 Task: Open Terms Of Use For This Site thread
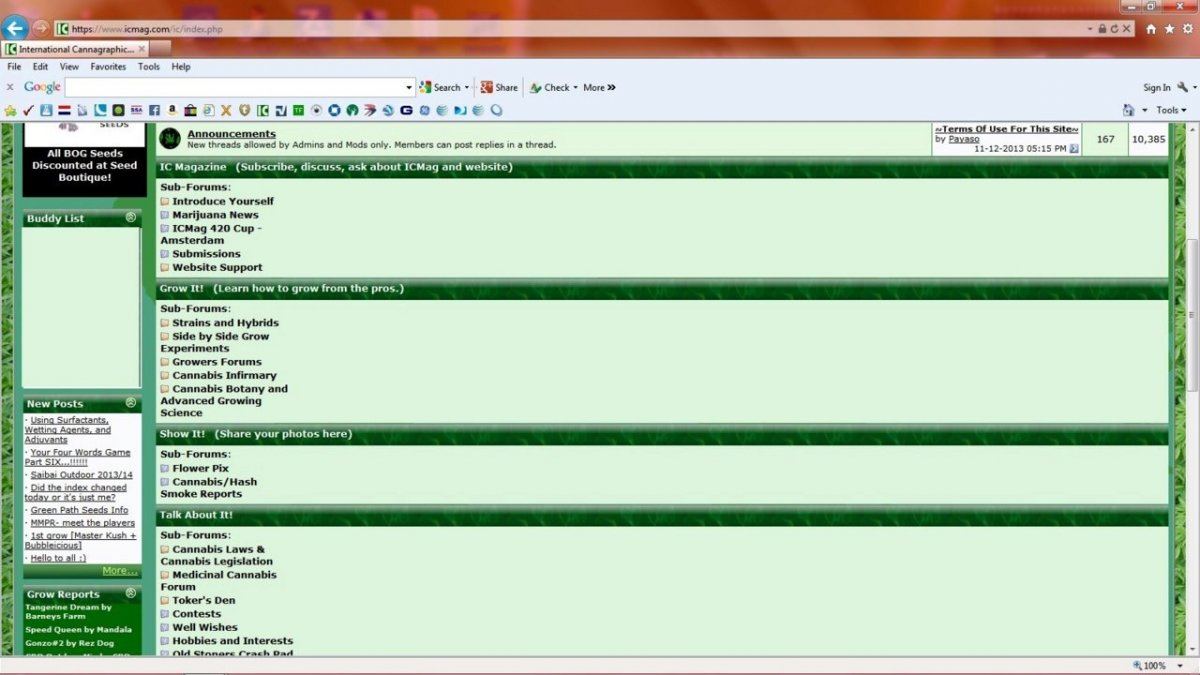click(1007, 129)
